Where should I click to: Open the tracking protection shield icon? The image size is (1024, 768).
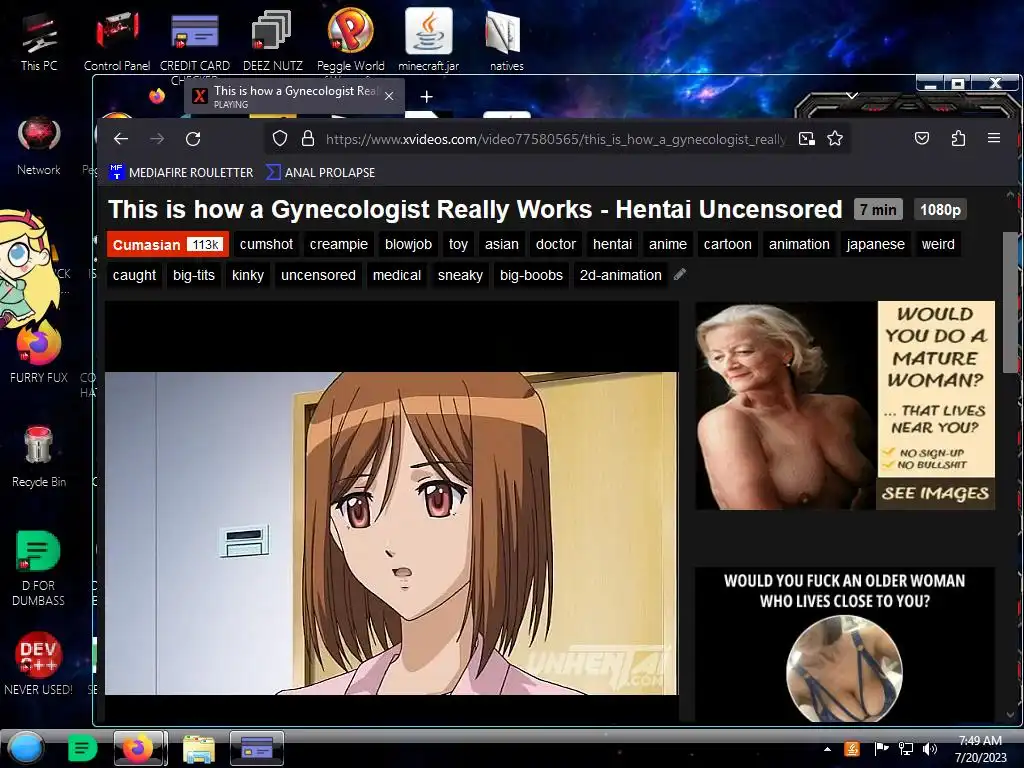tap(280, 138)
